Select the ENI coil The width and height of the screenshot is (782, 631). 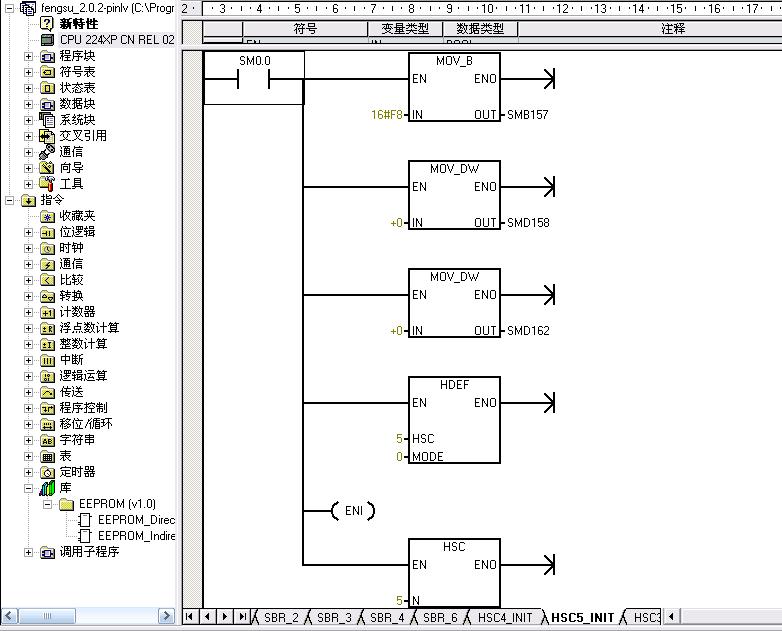point(353,511)
